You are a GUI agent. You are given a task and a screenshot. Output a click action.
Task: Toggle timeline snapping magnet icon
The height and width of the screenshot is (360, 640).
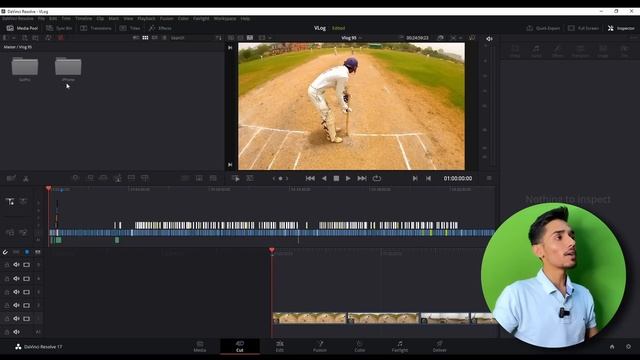[5, 252]
